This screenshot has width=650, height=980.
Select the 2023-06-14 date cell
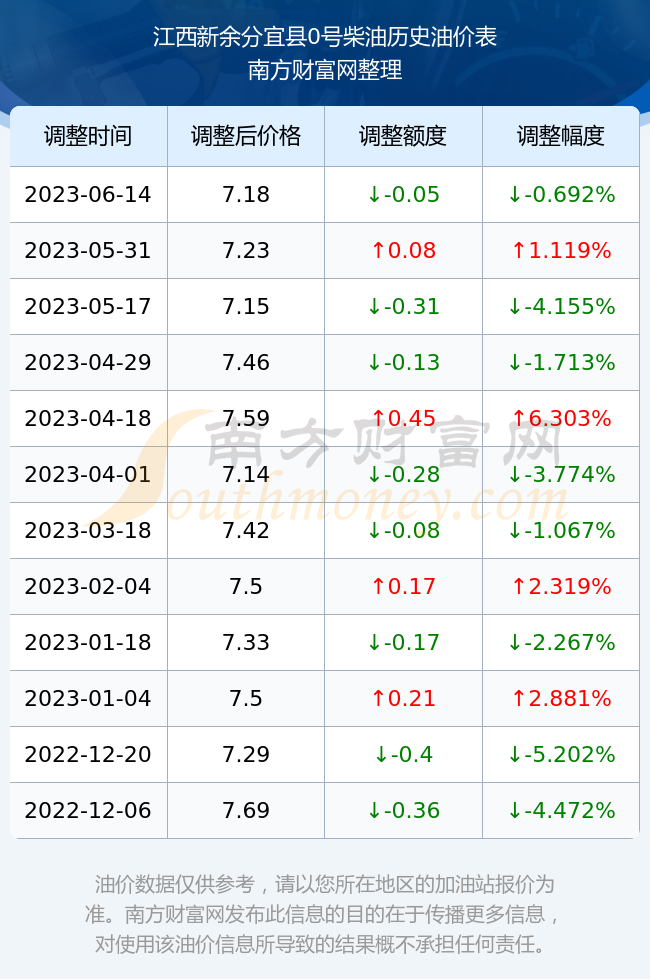88,194
